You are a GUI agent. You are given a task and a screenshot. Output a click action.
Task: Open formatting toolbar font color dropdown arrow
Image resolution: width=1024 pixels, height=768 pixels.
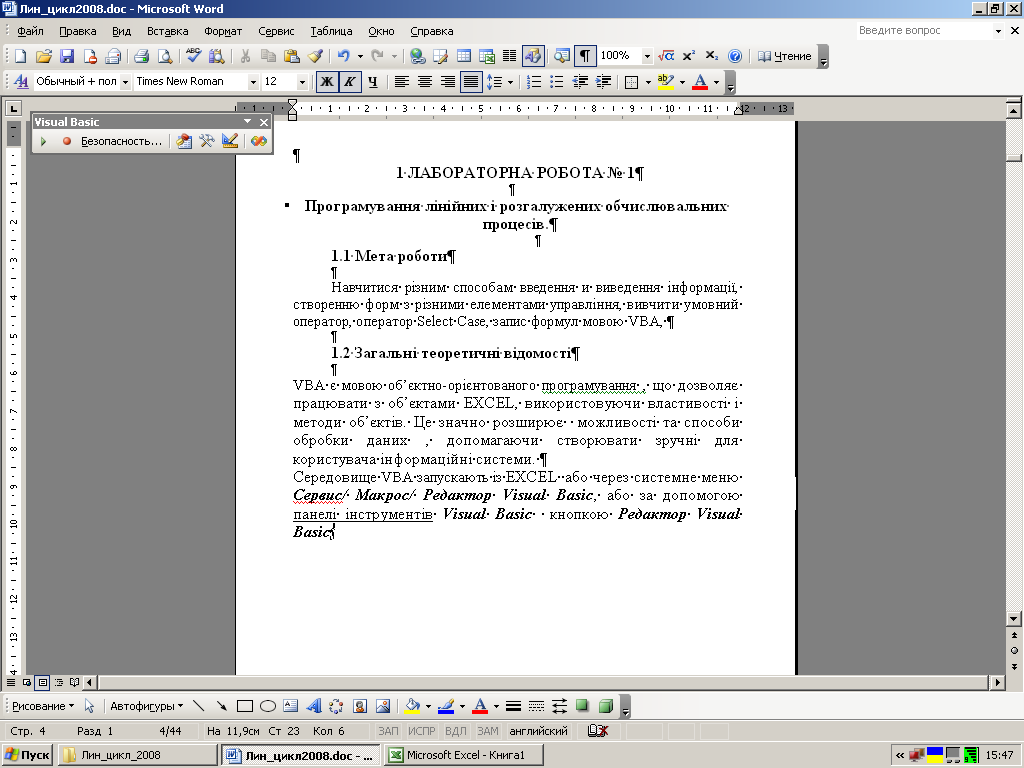716,82
